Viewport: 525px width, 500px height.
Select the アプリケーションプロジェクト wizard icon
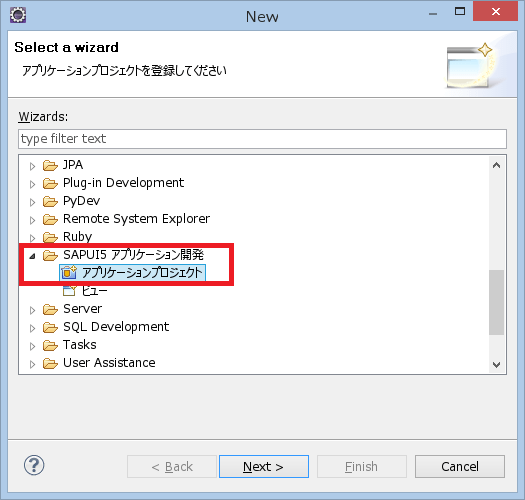[x=69, y=272]
